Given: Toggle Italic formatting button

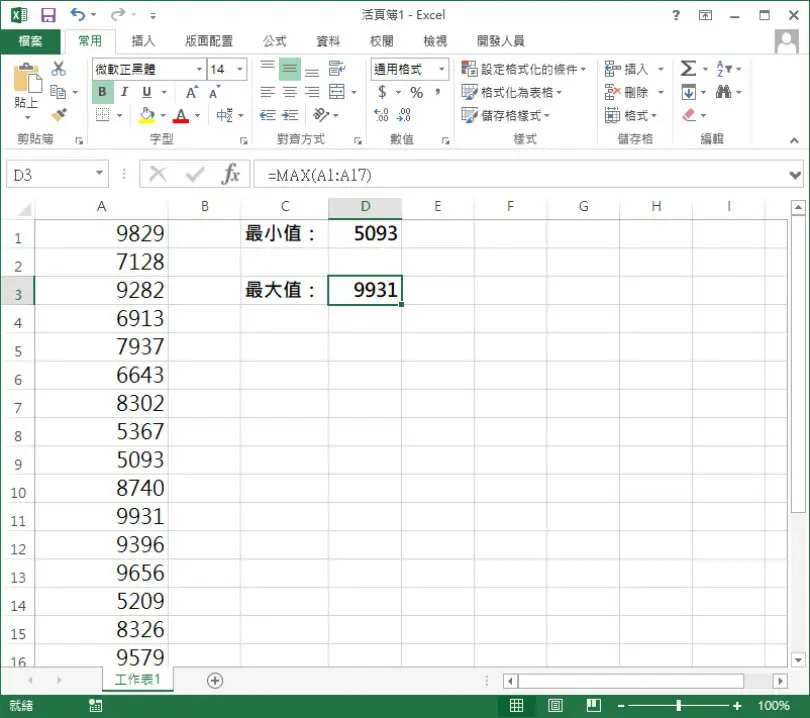Looking at the screenshot, I should click(x=124, y=92).
